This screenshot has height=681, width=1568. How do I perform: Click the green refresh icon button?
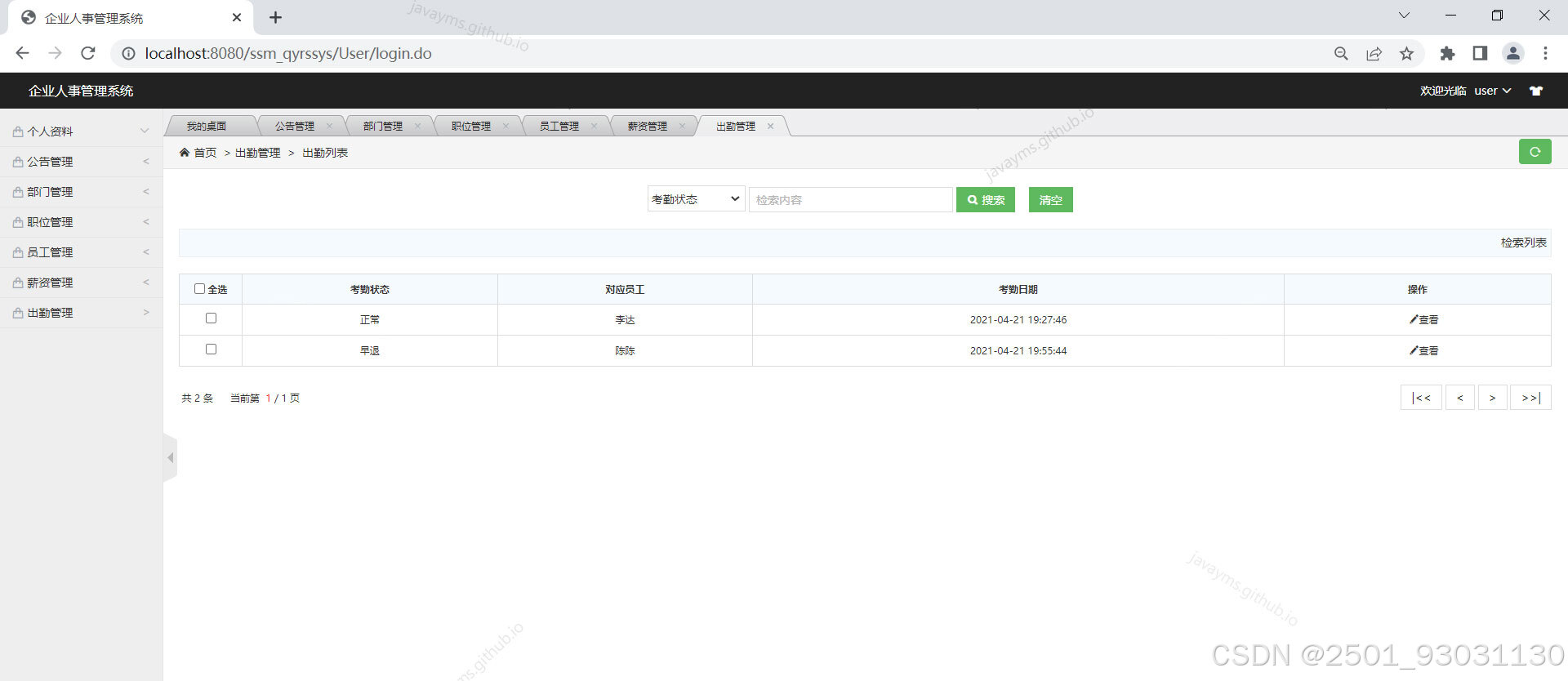(1535, 152)
